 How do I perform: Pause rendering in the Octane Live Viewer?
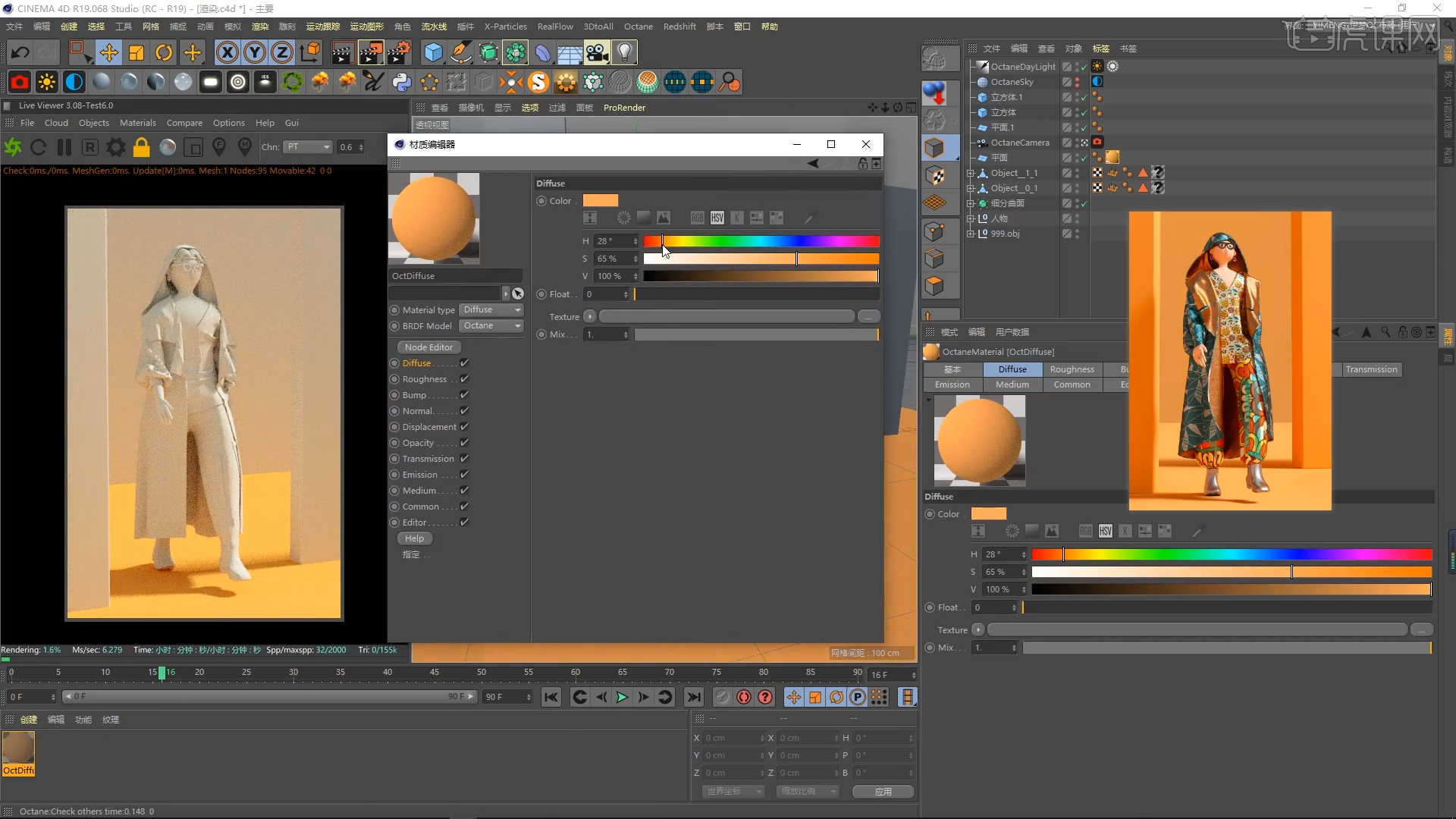click(x=64, y=147)
